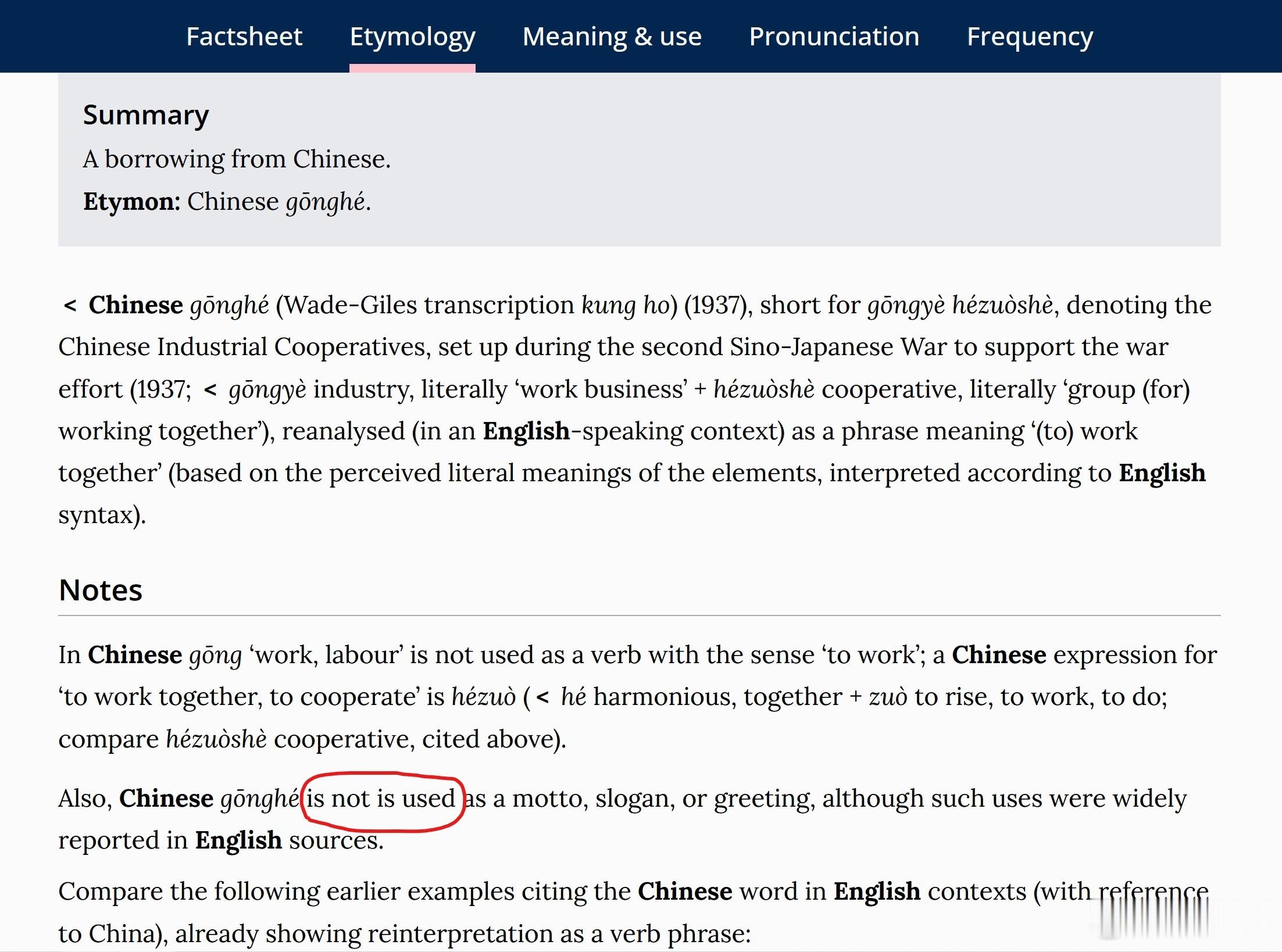The width and height of the screenshot is (1282, 952).
Task: Click 'English' link before 'sources.'
Action: tap(238, 840)
